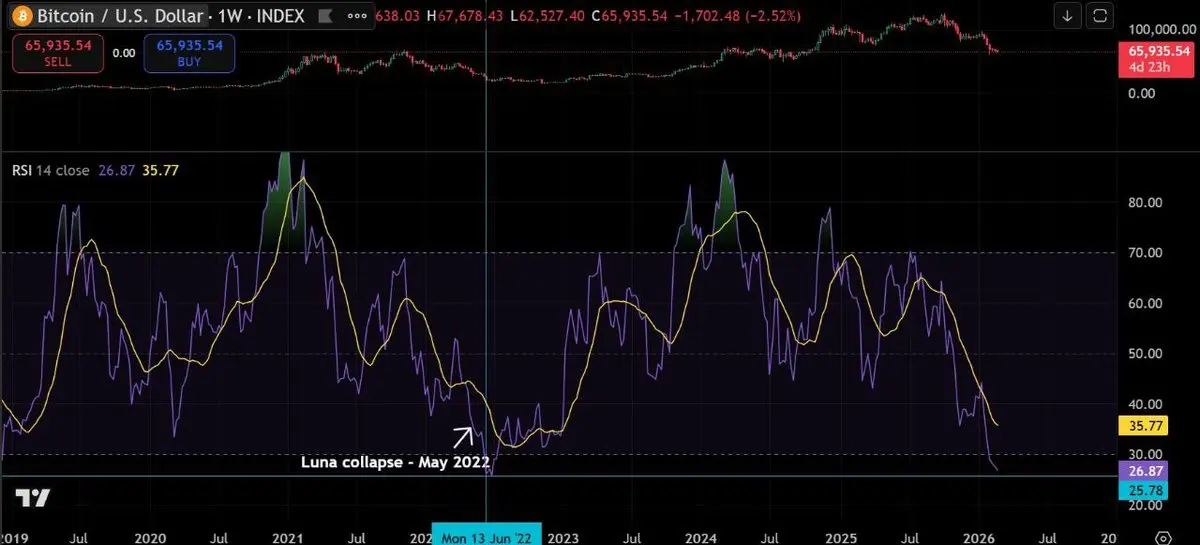Click the 2023 label on the time axis
Screen dimensions: 1200x545
click(x=565, y=536)
